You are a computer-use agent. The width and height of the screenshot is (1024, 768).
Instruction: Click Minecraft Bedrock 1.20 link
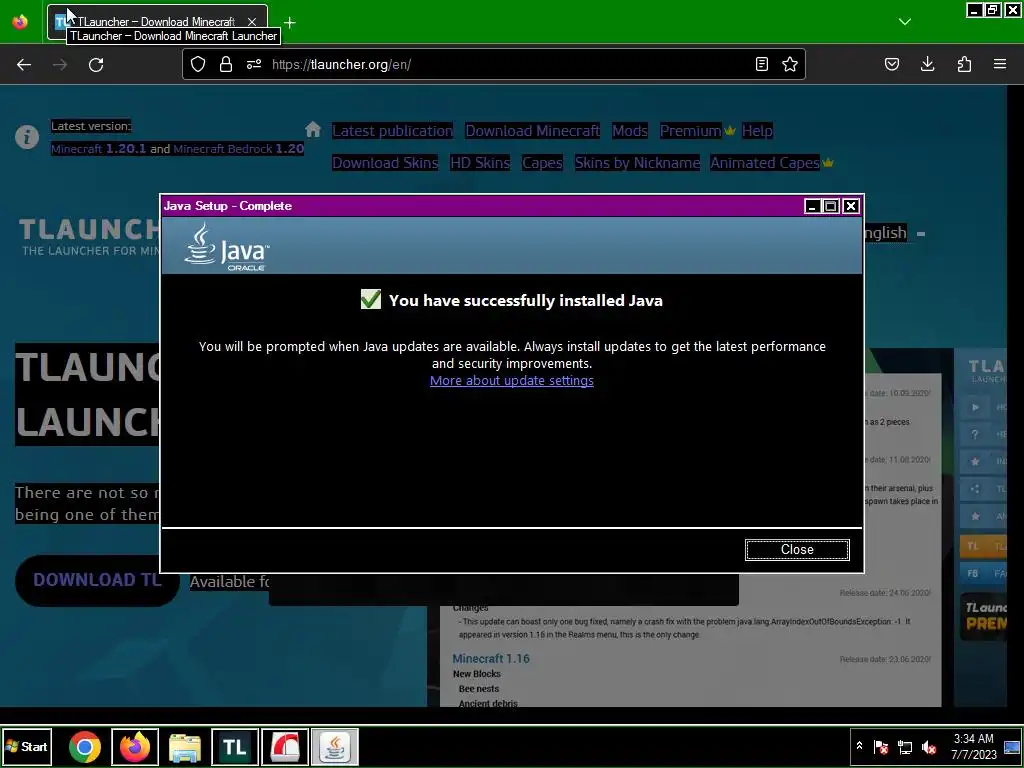tap(238, 149)
